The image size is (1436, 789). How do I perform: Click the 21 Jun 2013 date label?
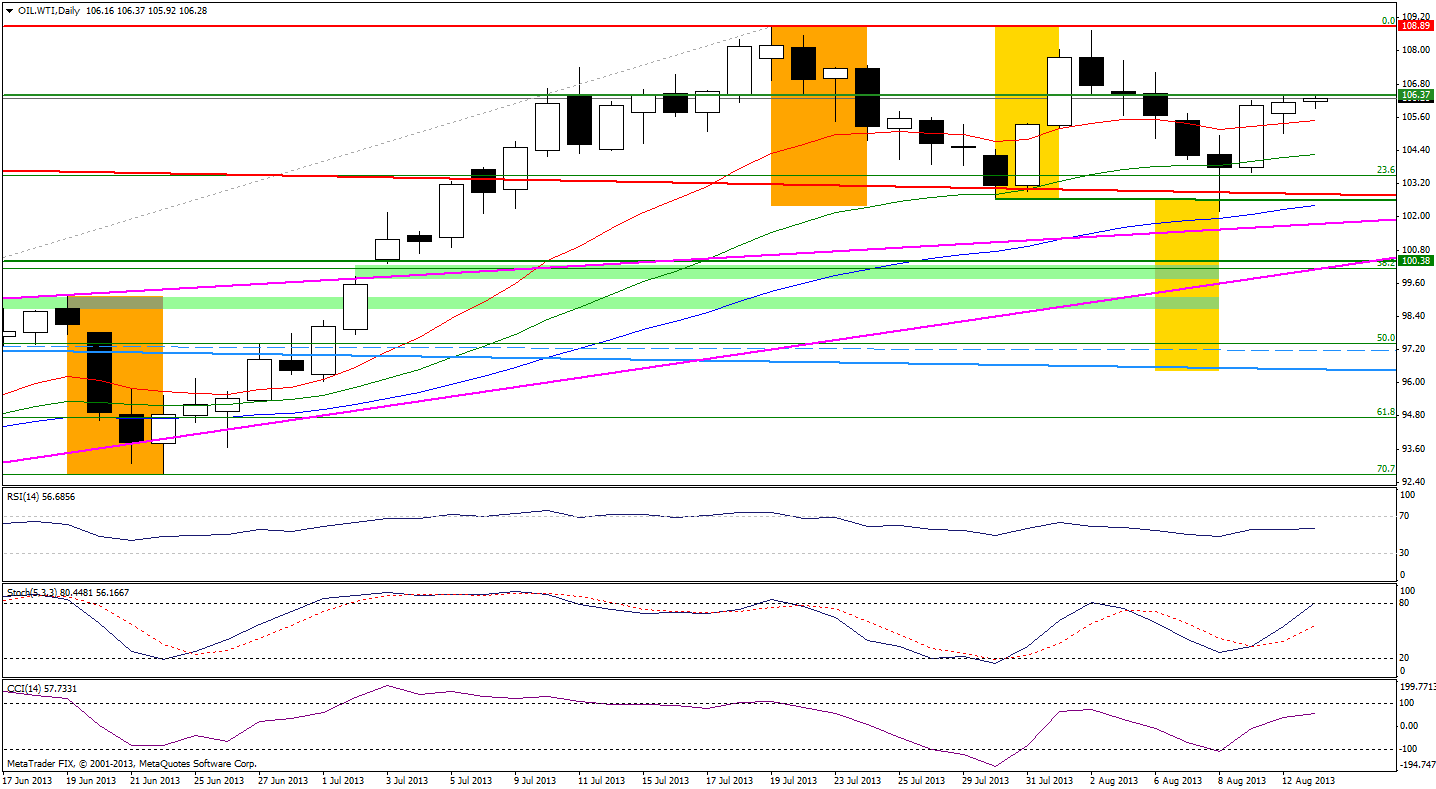[x=157, y=780]
